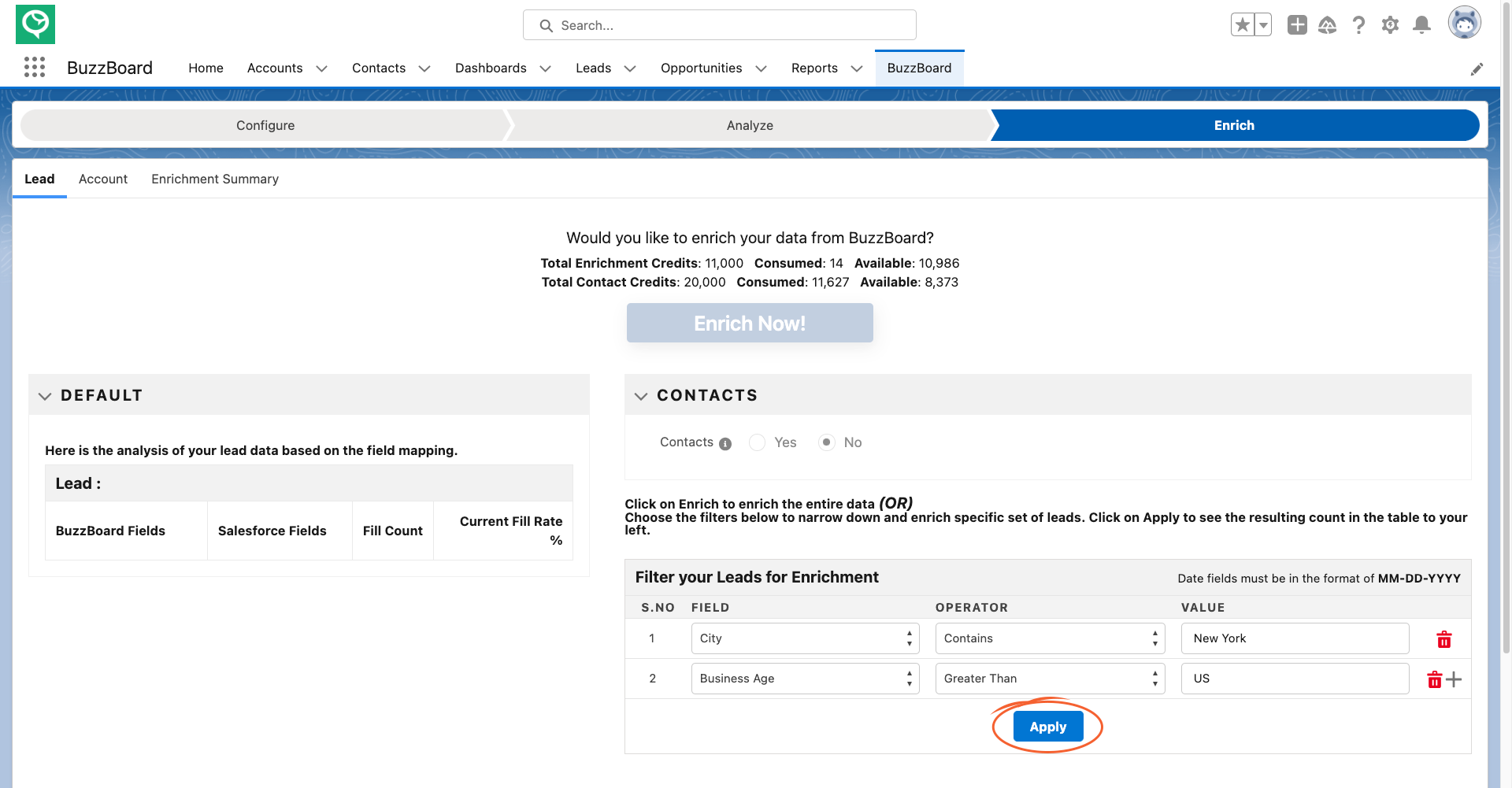
Task: Open the Accounts nav item
Action: click(x=275, y=68)
